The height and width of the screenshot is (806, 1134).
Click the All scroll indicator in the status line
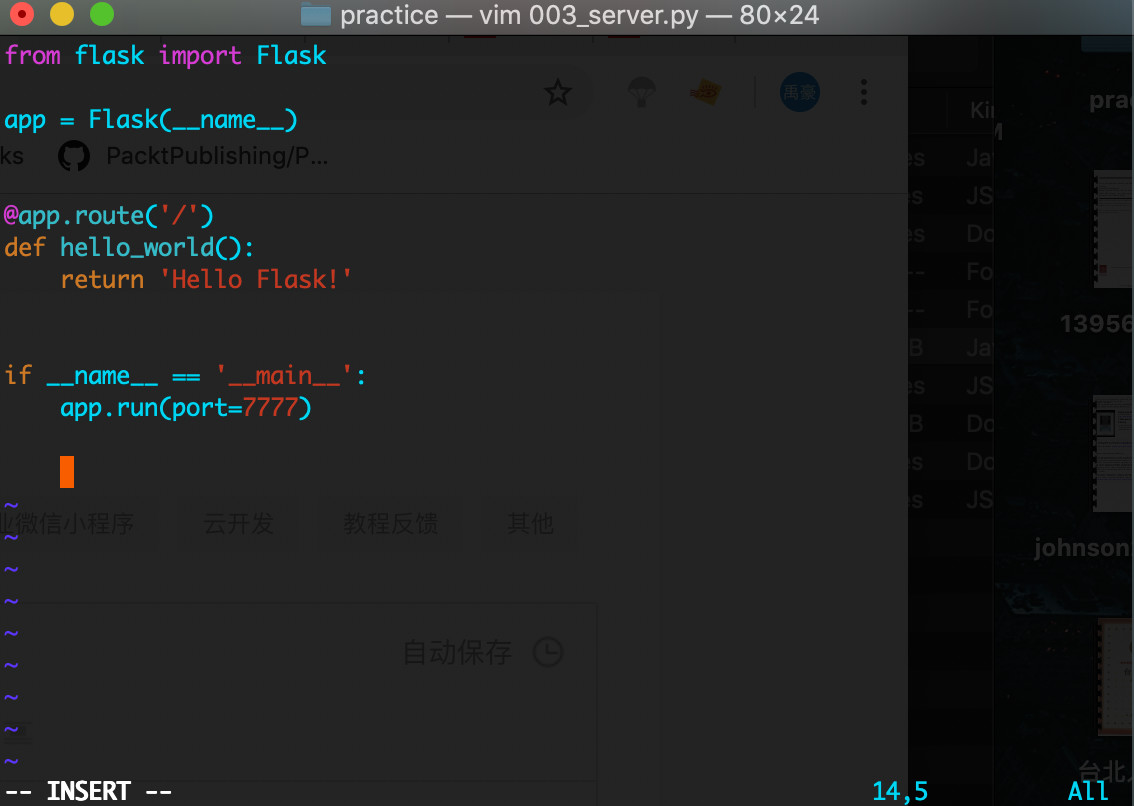pyautogui.click(x=1088, y=791)
